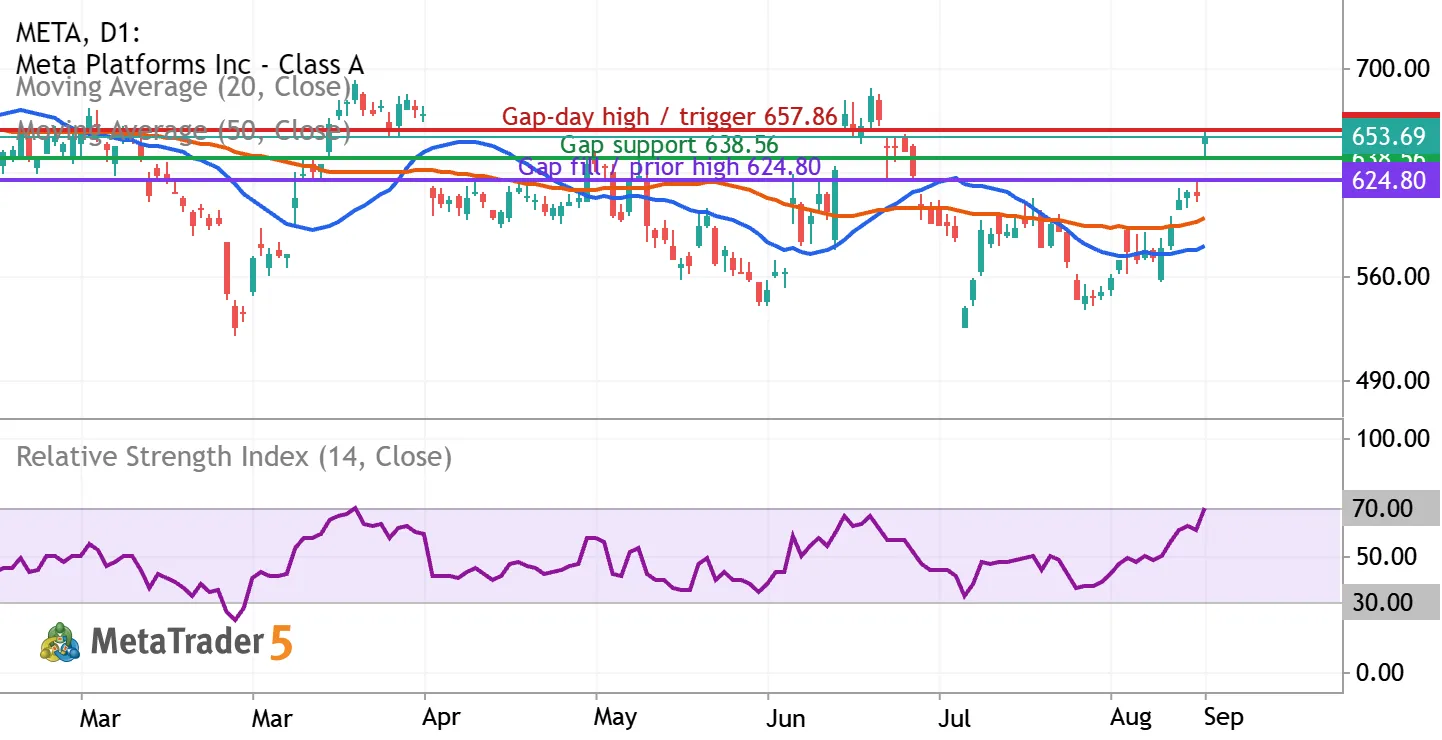Click the 700.00 price axis label
This screenshot has width=1442, height=740.
click(1390, 70)
